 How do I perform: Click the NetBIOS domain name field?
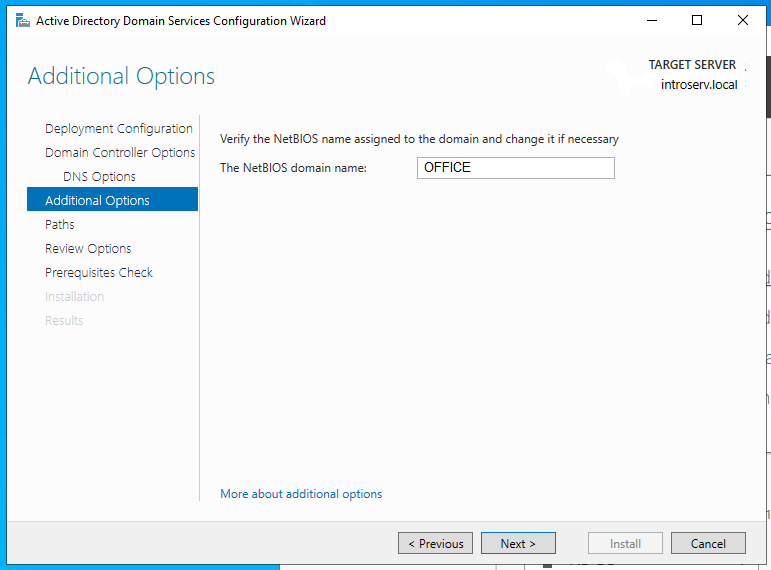[x=515, y=168]
